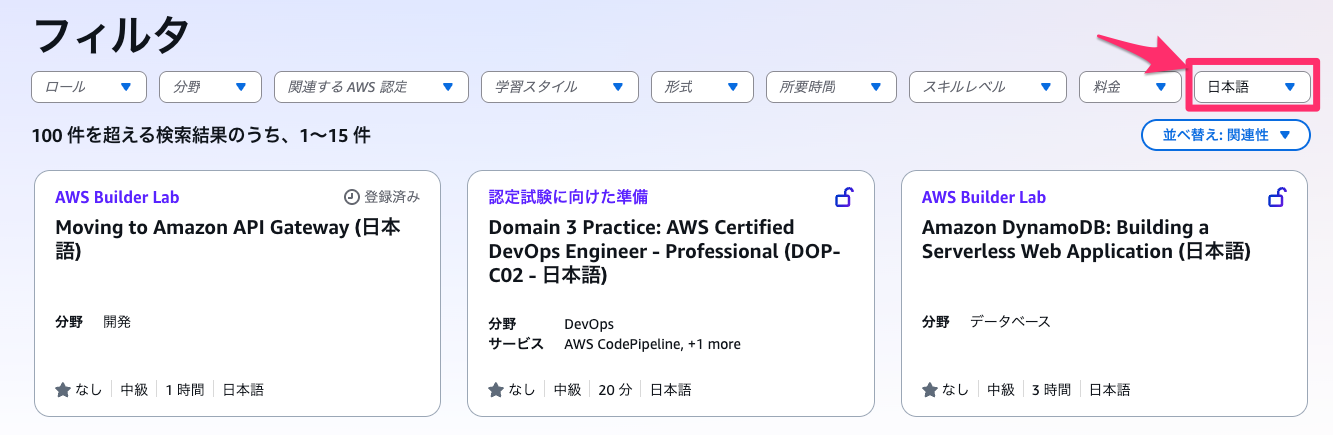This screenshot has height=435, width=1333.
Task: Expand the スキルレベル filter dropdown
Action: [x=988, y=87]
